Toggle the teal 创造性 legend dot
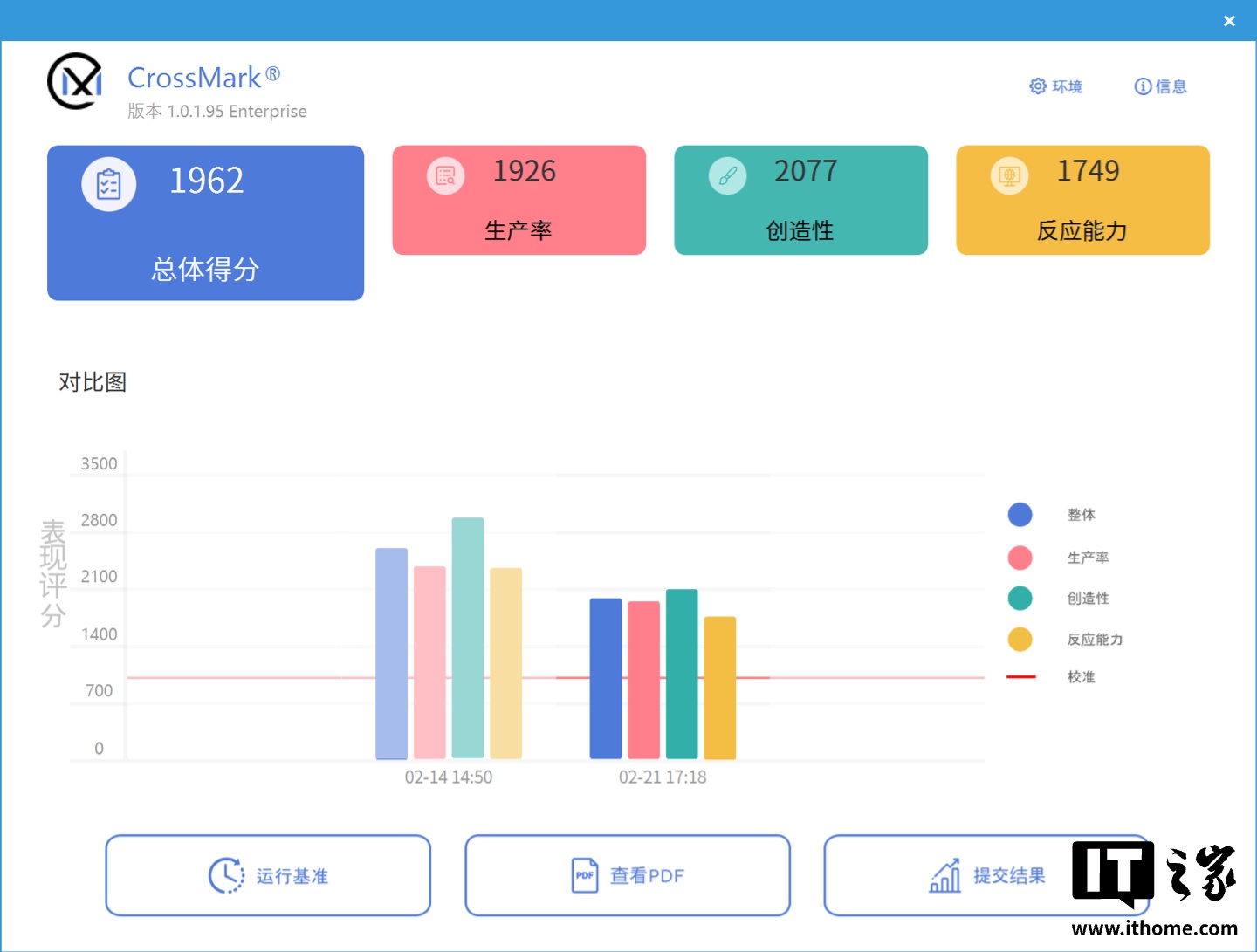Viewport: 1257px width, 952px height. 1020,599
